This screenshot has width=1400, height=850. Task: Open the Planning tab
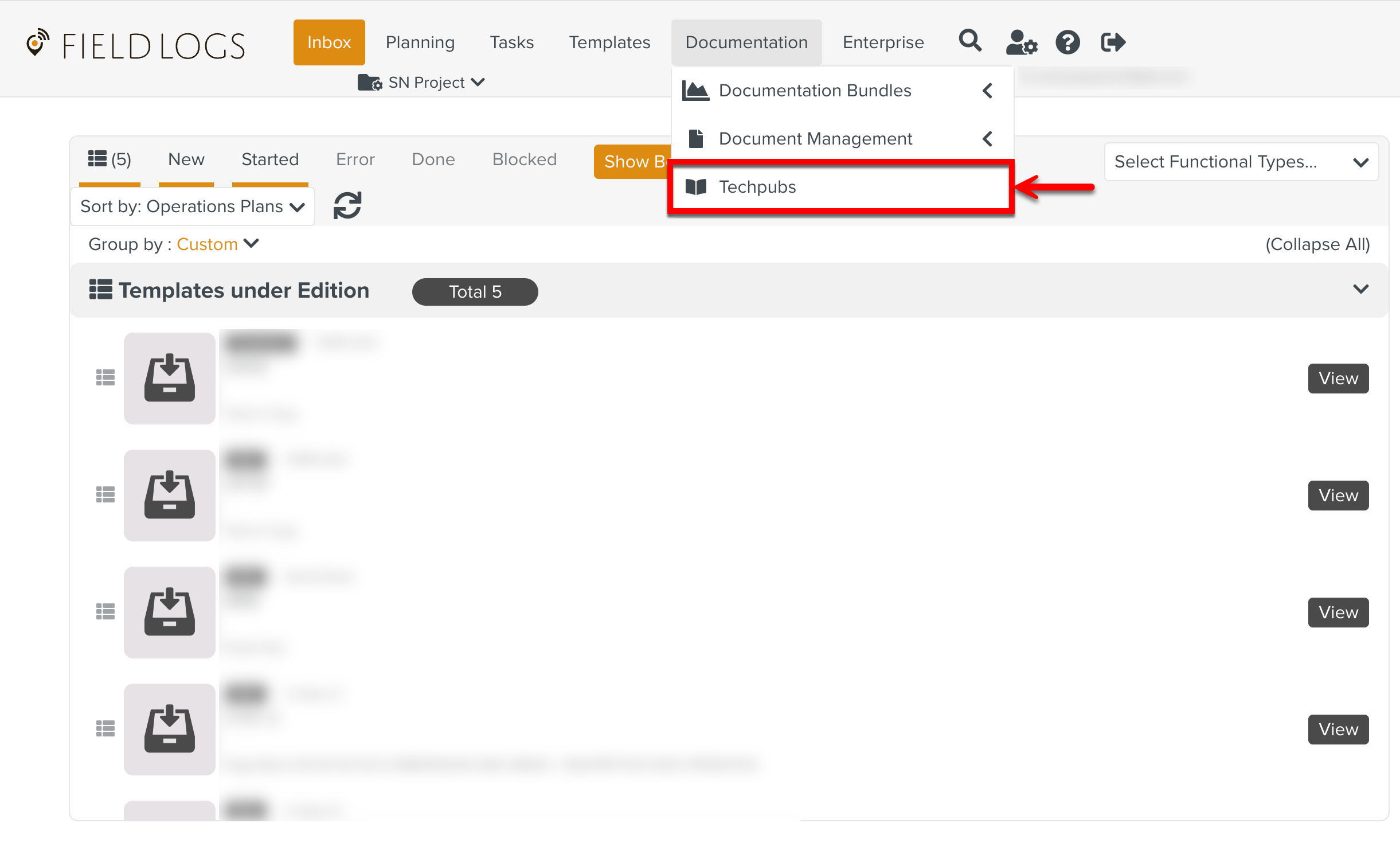pos(420,42)
